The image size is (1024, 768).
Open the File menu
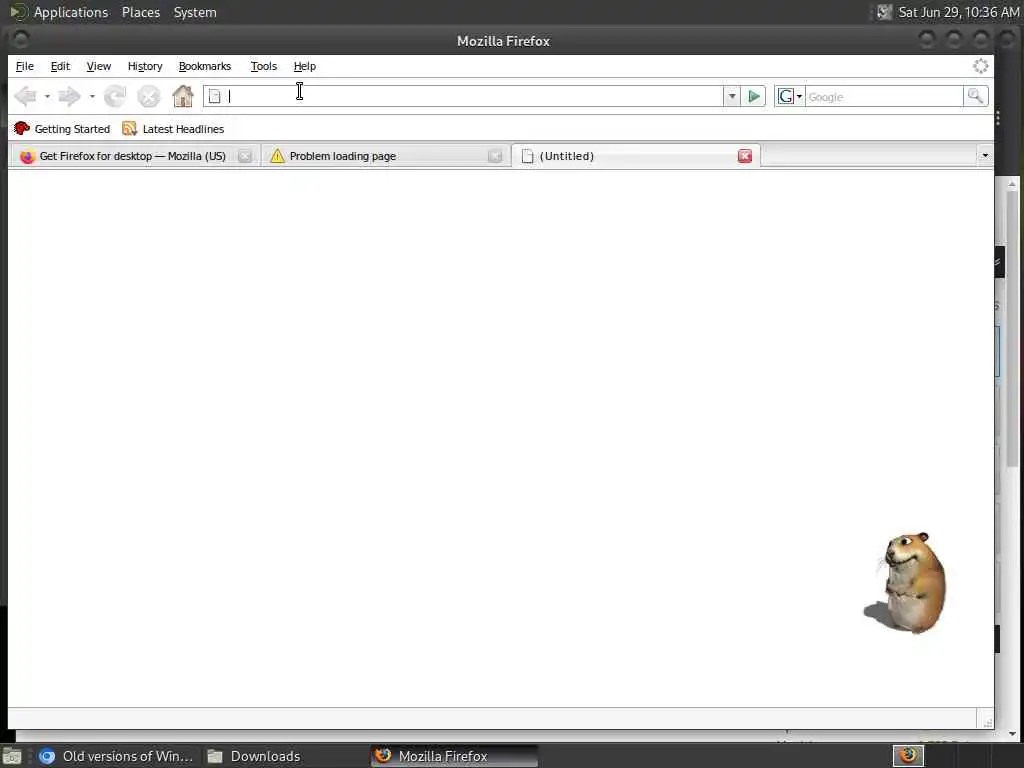[24, 66]
